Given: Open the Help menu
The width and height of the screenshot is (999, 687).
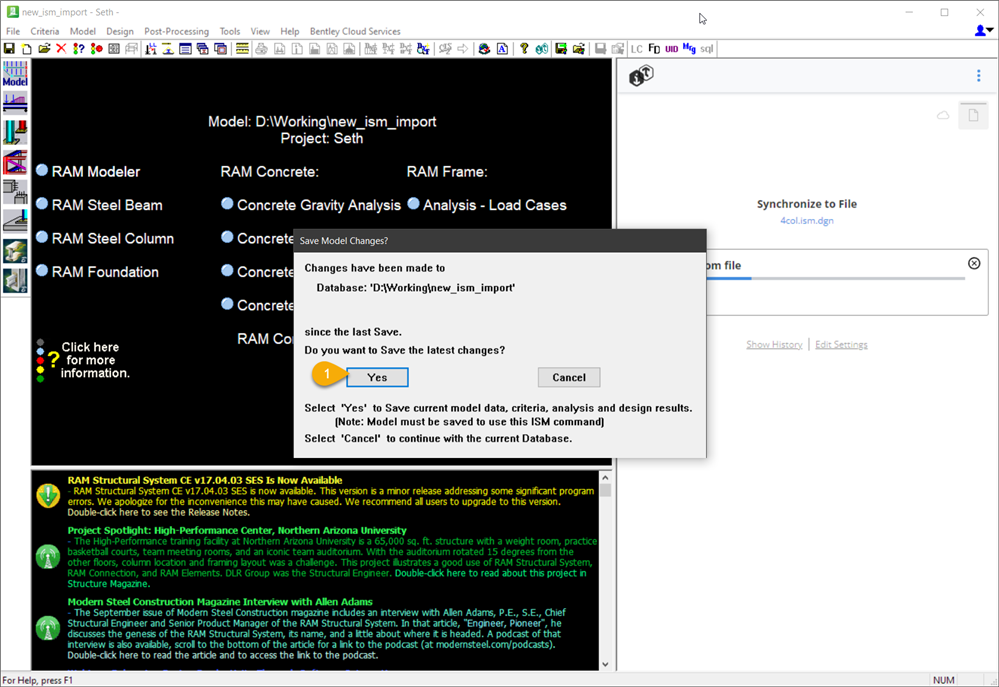Looking at the screenshot, I should [290, 31].
